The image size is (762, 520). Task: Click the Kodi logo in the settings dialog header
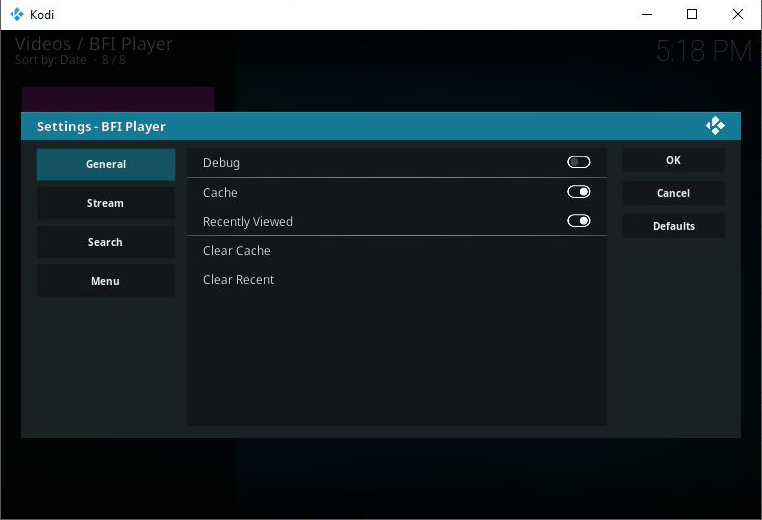click(x=715, y=126)
